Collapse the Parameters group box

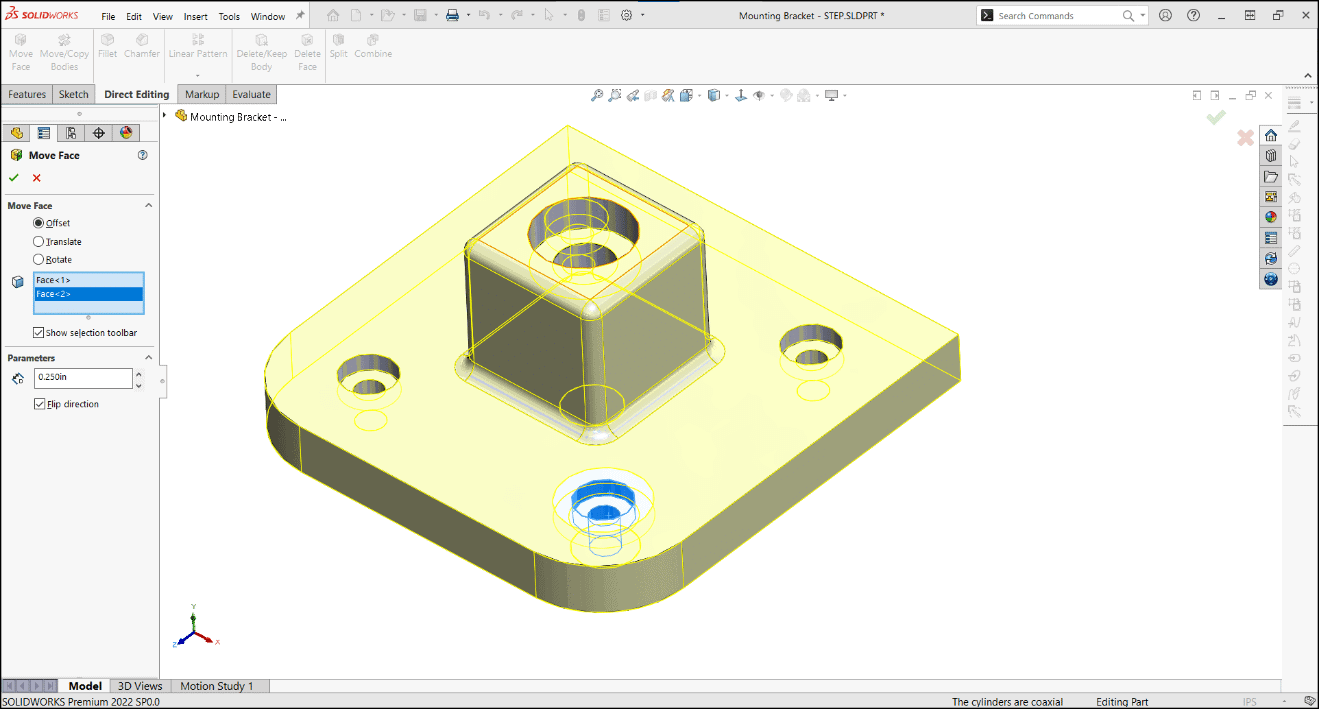coord(149,357)
